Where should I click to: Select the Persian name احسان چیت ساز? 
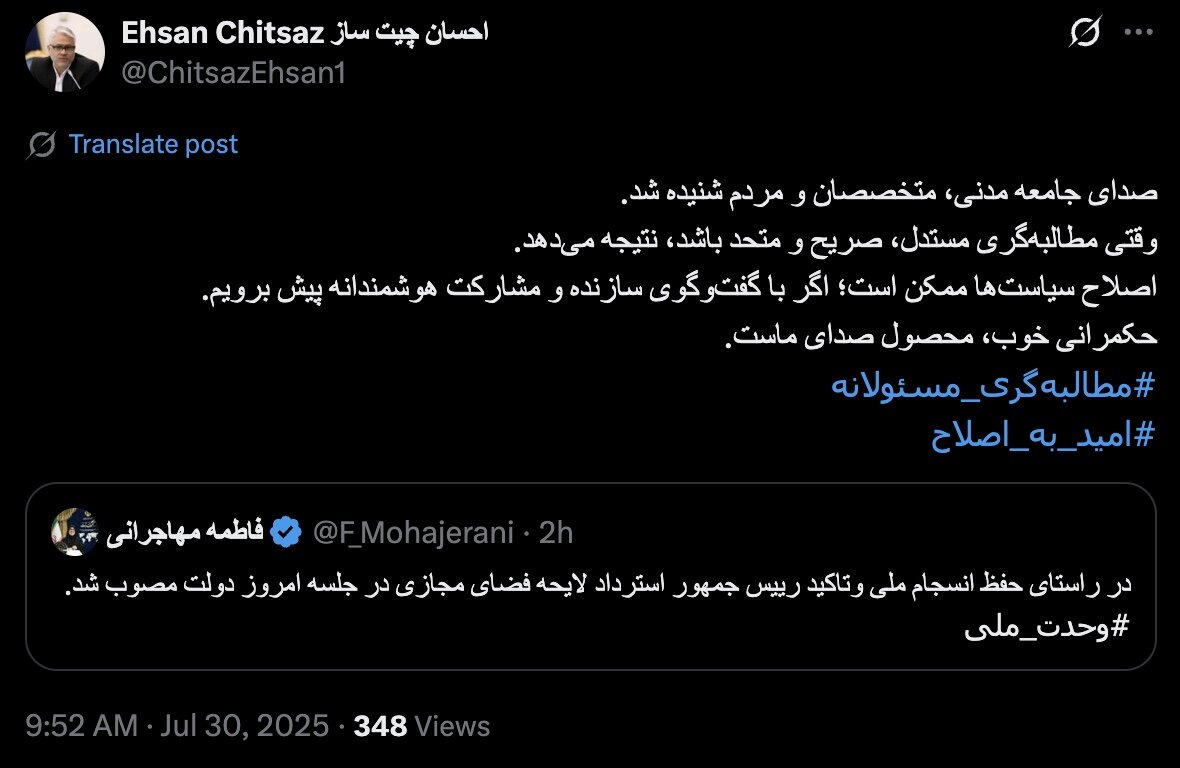[x=410, y=30]
